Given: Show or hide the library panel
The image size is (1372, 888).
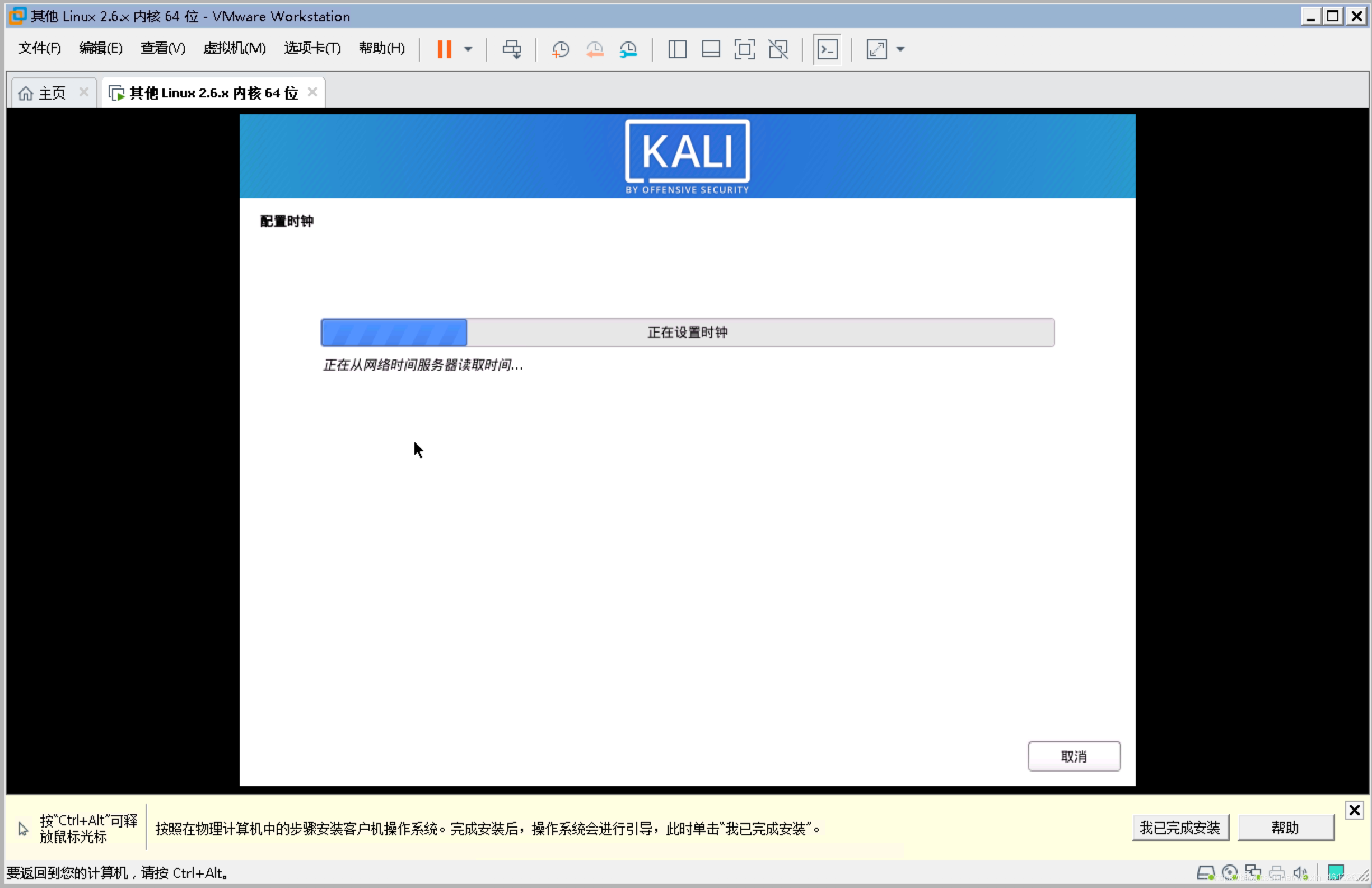Looking at the screenshot, I should point(677,50).
